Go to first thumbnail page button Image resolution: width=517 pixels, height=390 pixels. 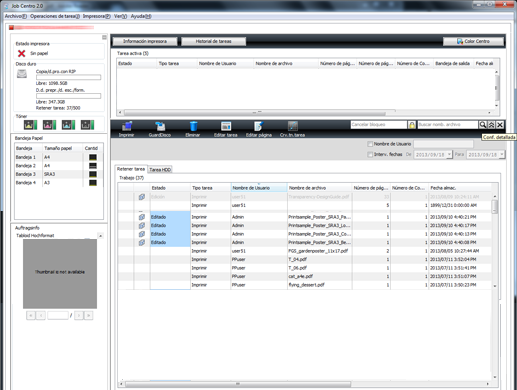31,315
